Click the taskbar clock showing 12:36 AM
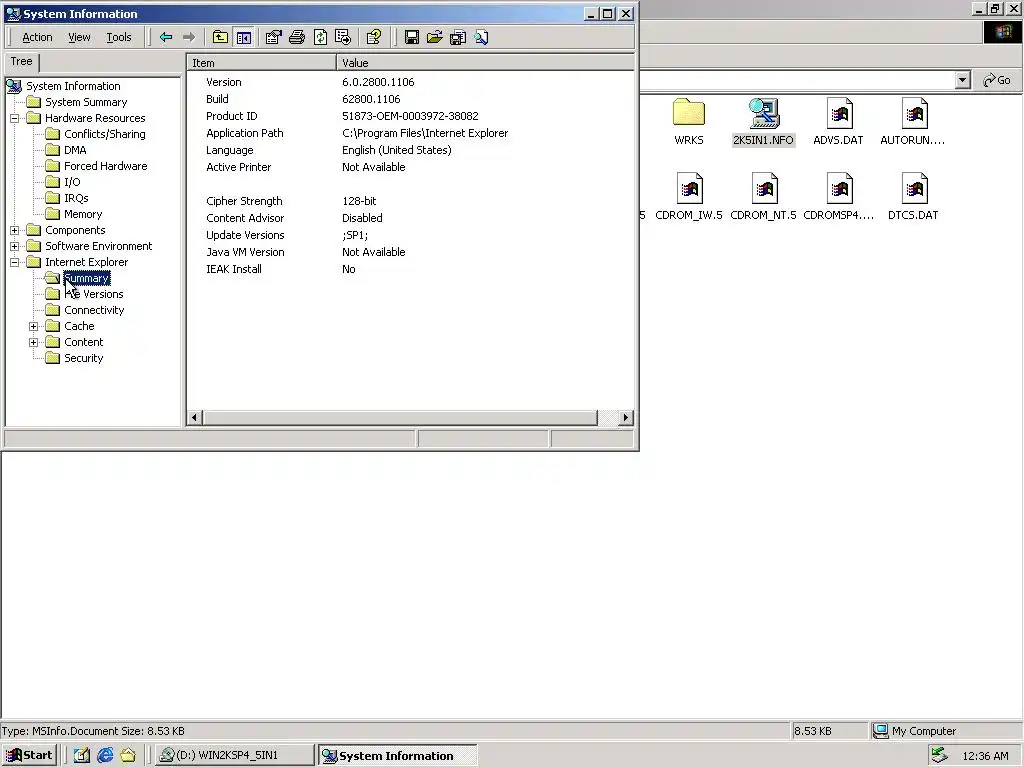 (x=985, y=756)
